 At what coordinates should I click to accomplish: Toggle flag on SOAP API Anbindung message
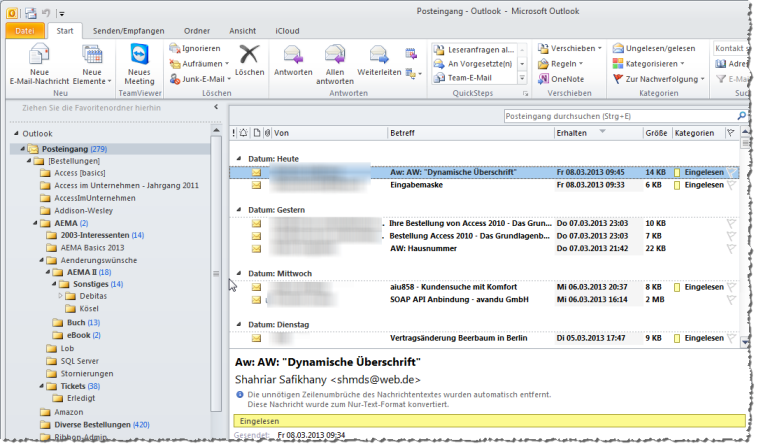[x=732, y=299]
